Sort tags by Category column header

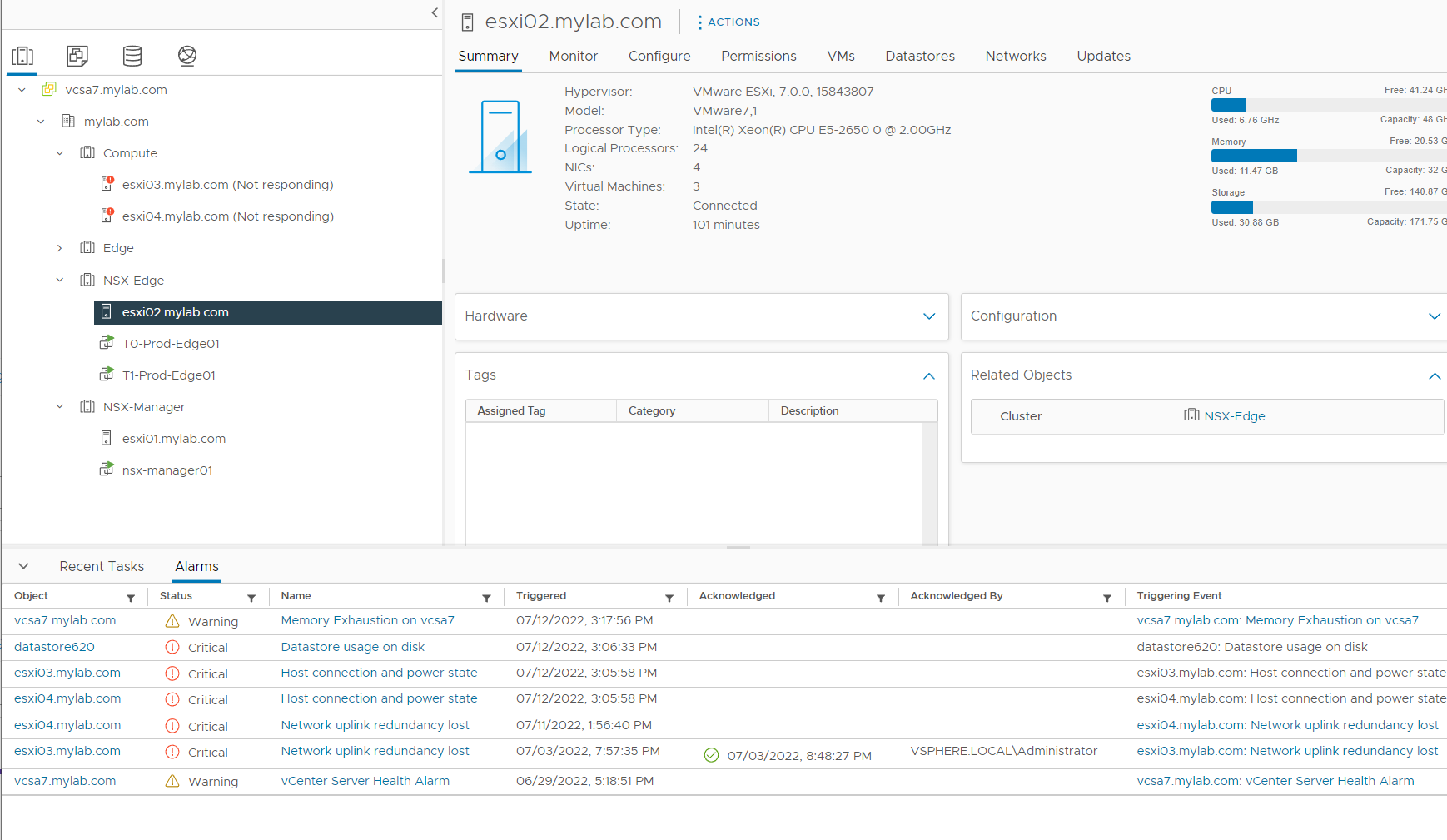click(692, 410)
